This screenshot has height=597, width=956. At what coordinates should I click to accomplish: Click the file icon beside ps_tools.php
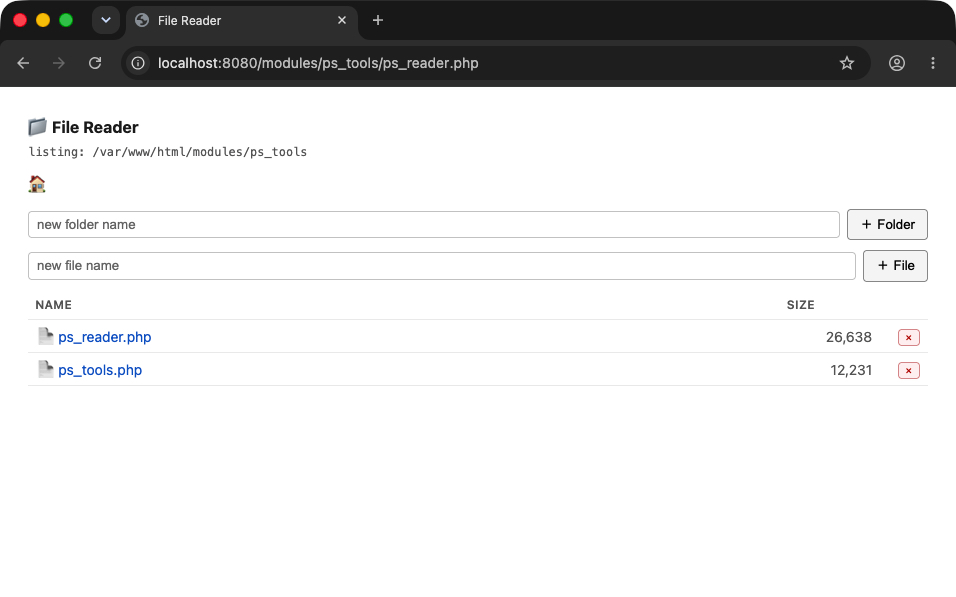click(46, 369)
